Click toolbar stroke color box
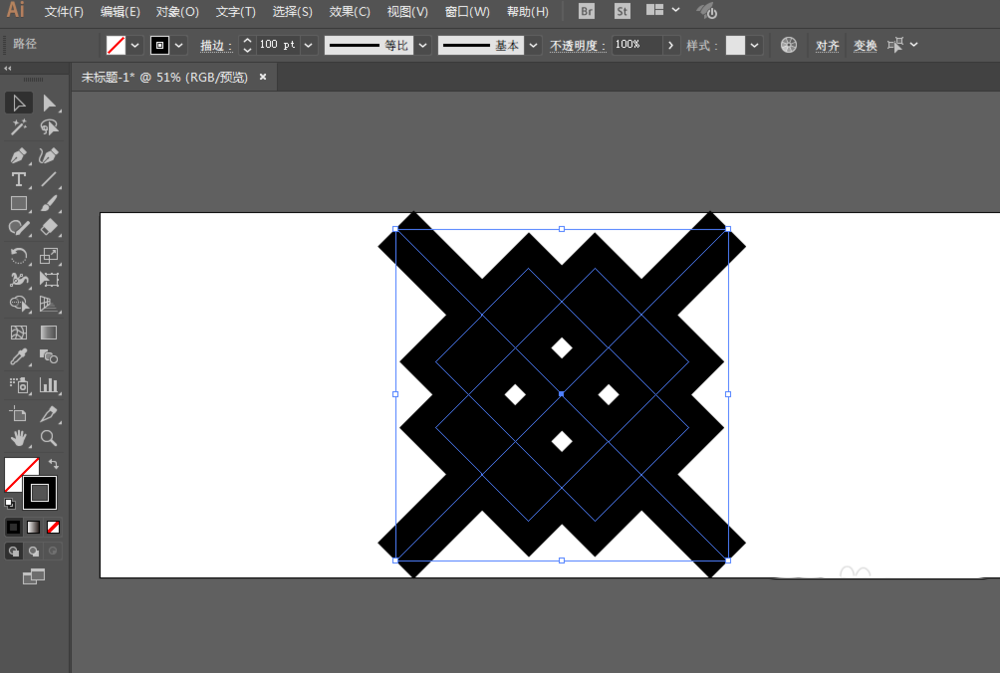 [x=40, y=493]
